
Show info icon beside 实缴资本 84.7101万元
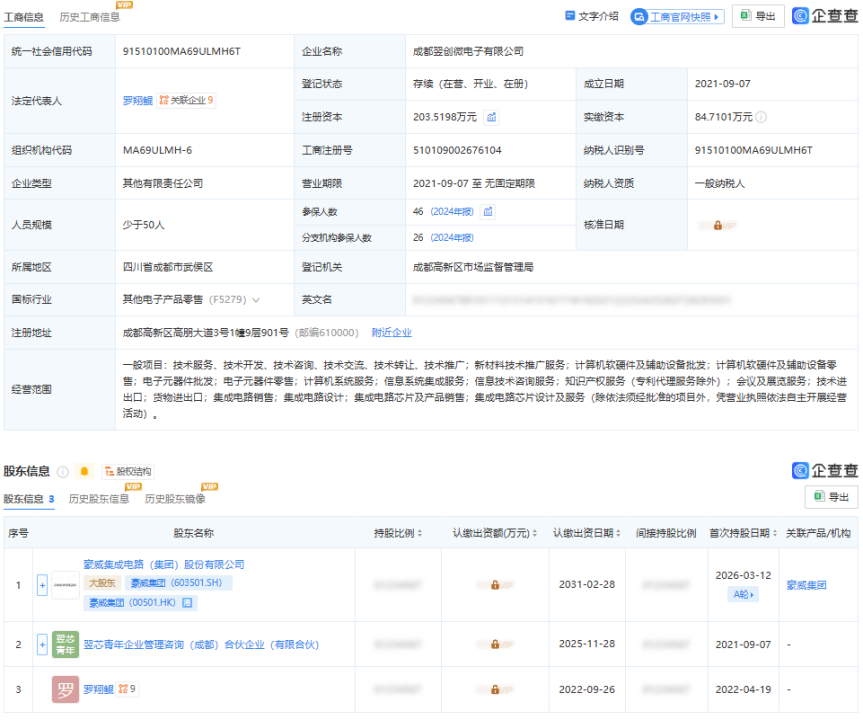[x=761, y=117]
